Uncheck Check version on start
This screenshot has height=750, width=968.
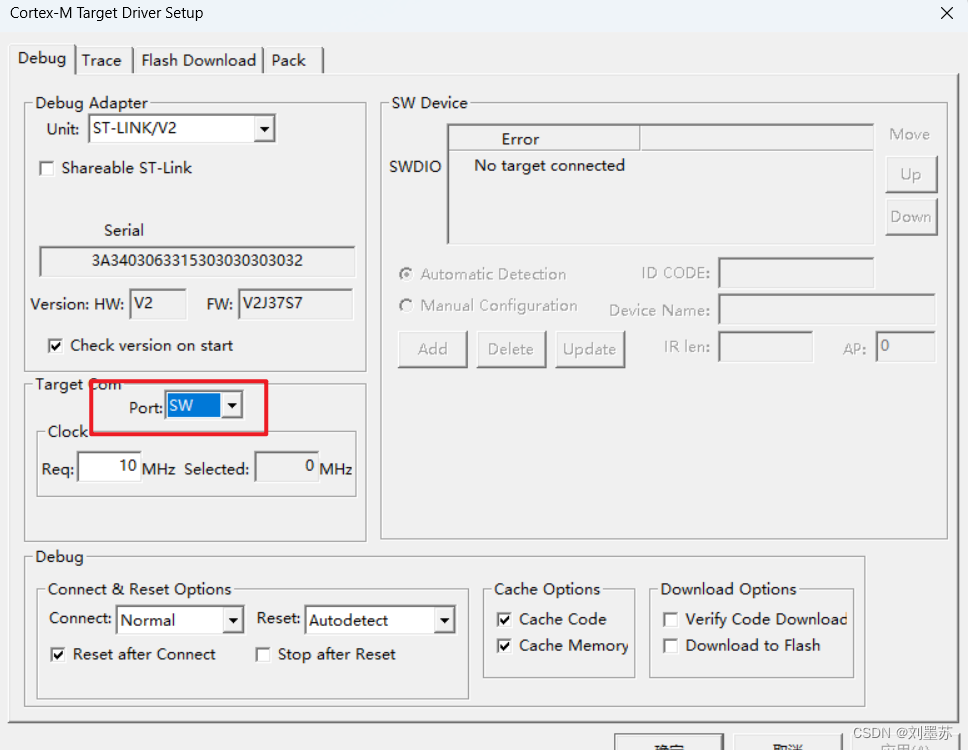(x=56, y=346)
